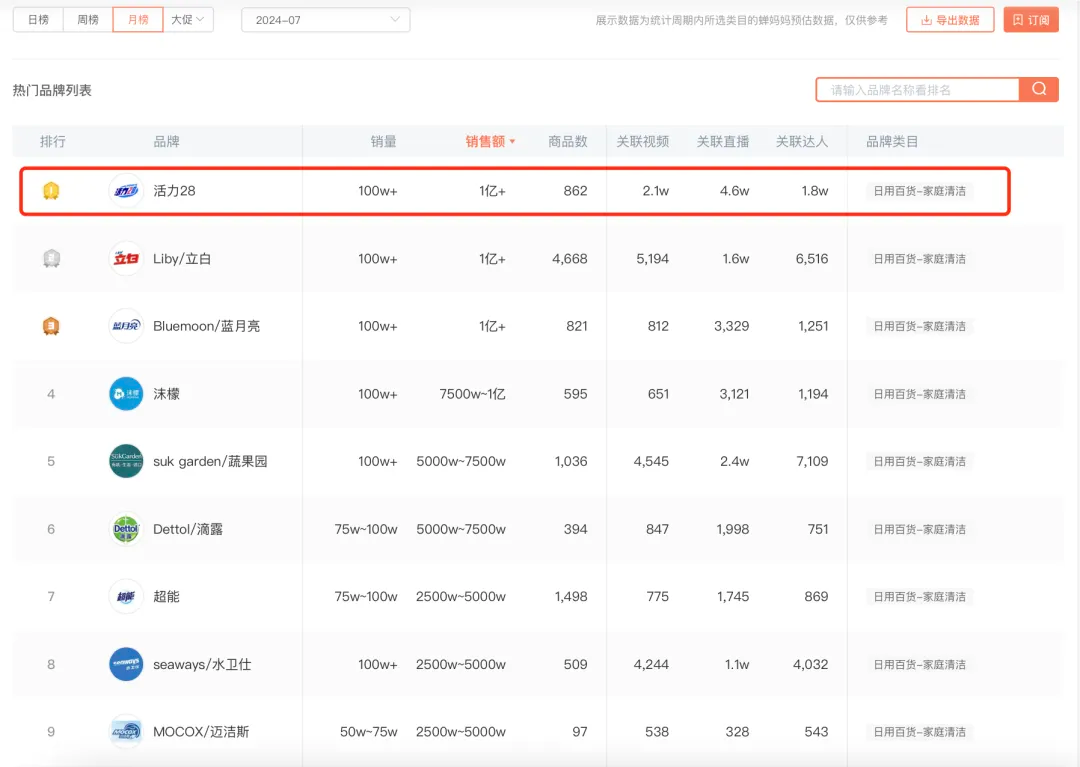The image size is (1080, 767).
Task: Focus the brand name search input field
Action: (x=918, y=90)
